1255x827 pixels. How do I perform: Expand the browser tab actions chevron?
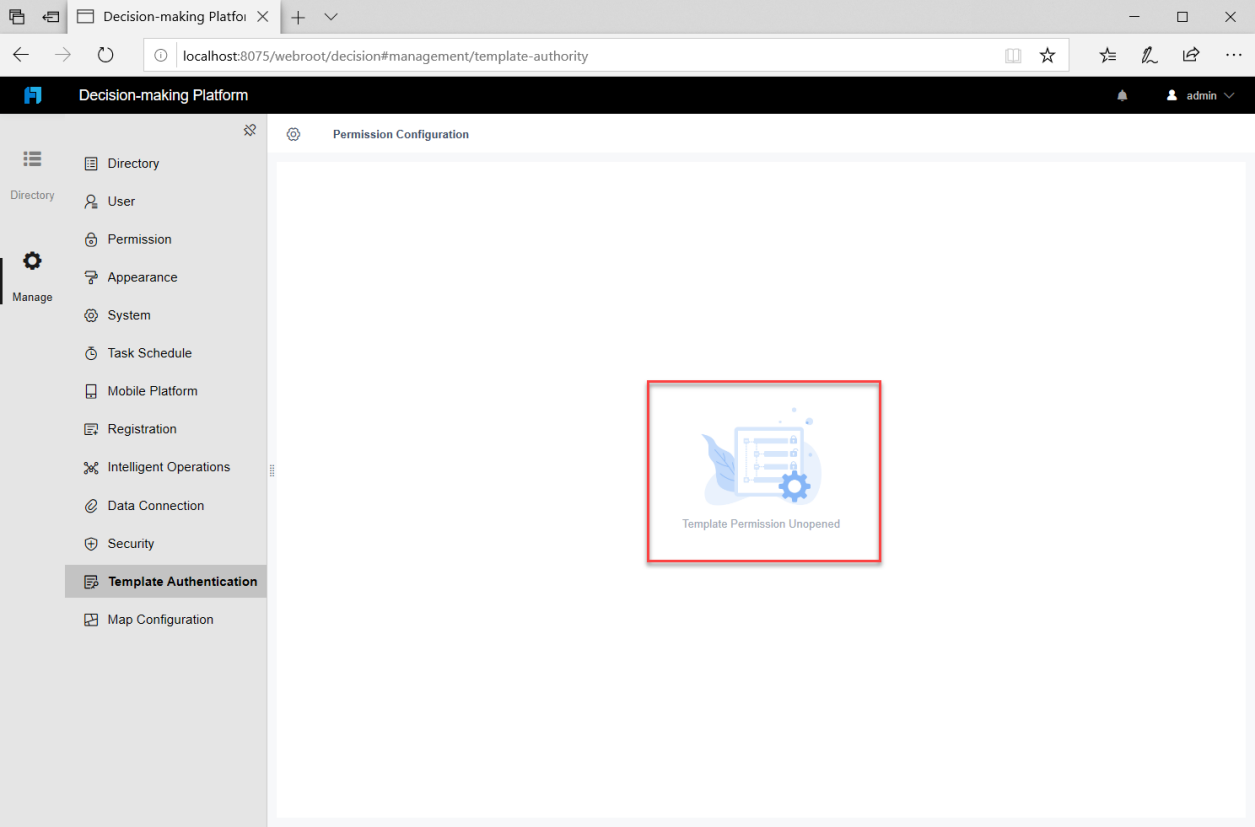pyautogui.click(x=331, y=17)
